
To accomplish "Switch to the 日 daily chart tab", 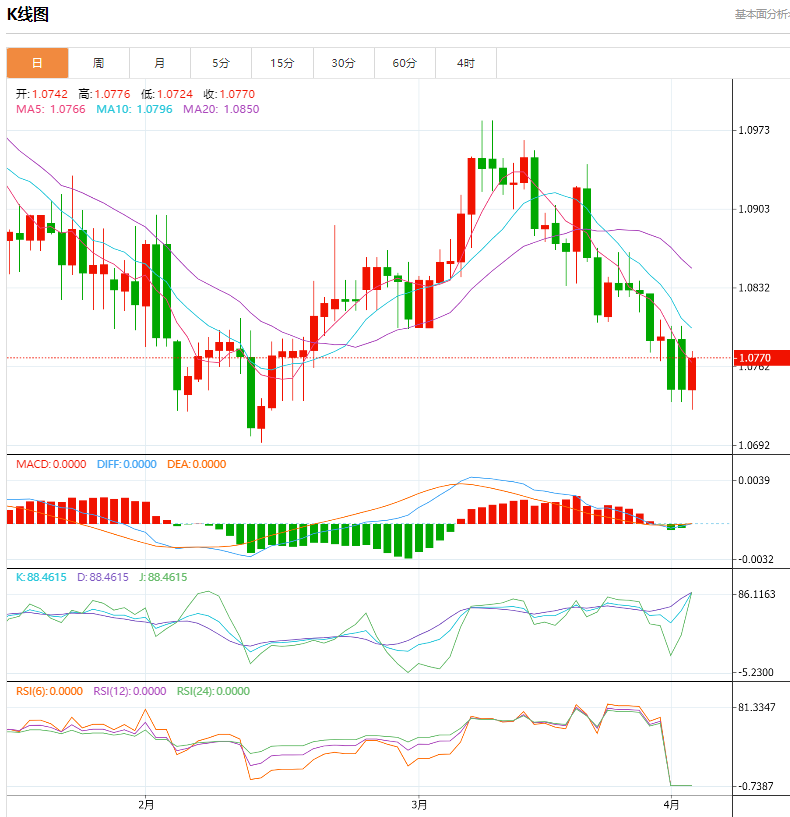I will click(x=37, y=63).
